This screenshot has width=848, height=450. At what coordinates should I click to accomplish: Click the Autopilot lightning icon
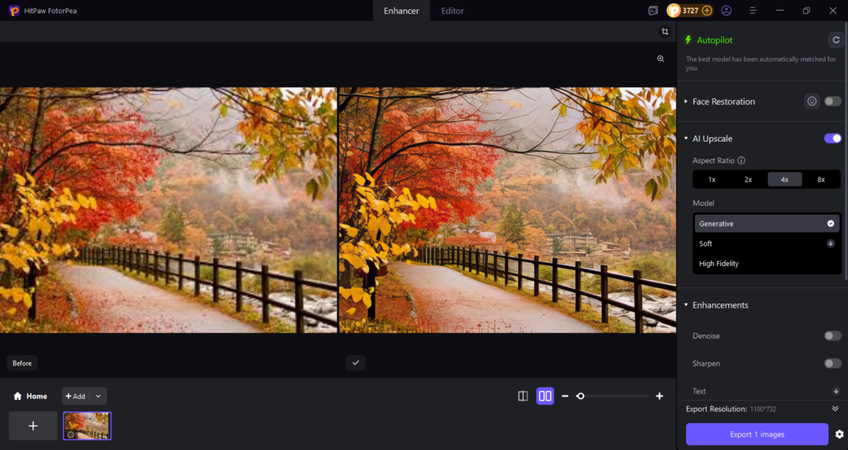click(688, 39)
